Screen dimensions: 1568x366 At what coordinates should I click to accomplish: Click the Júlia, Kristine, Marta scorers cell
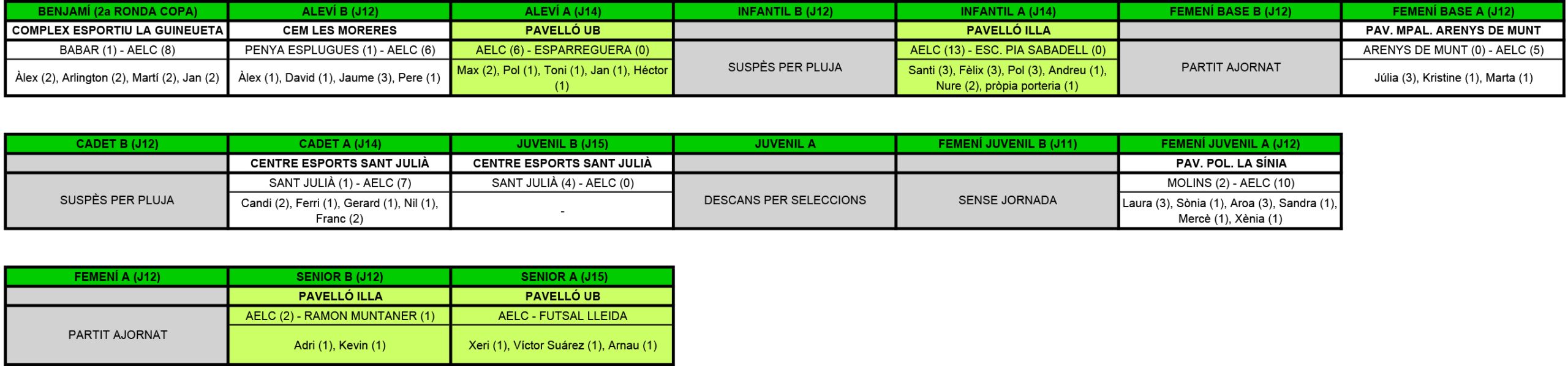pos(1453,78)
